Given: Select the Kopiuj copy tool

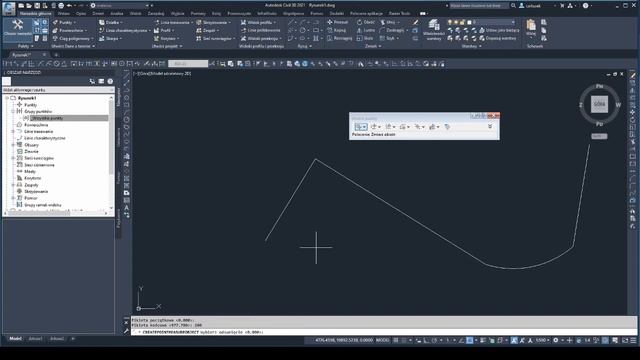Looking at the screenshot, I should coord(337,30).
